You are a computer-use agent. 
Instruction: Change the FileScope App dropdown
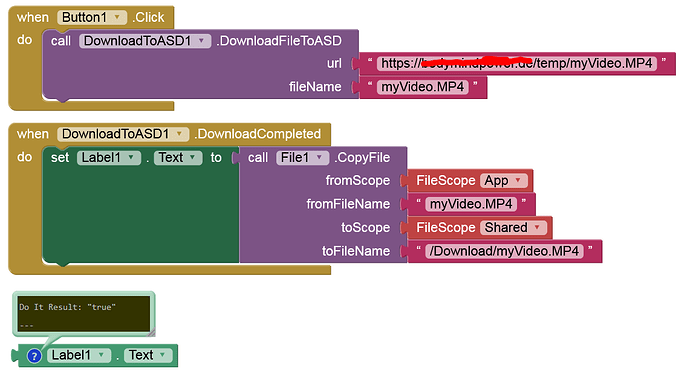pyautogui.click(x=504, y=181)
